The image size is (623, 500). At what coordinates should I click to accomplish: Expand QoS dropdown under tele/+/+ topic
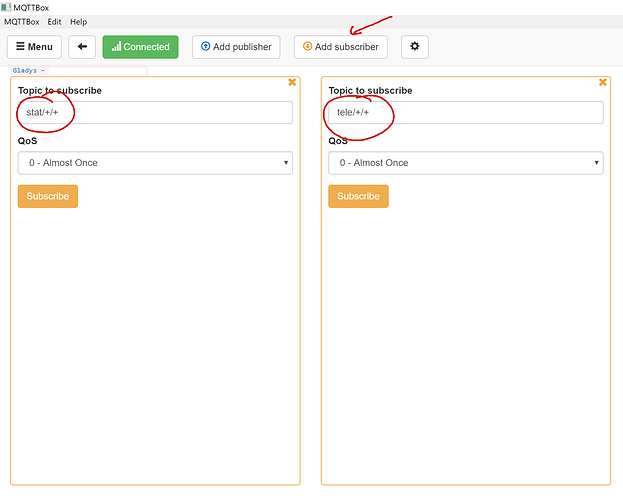point(466,163)
